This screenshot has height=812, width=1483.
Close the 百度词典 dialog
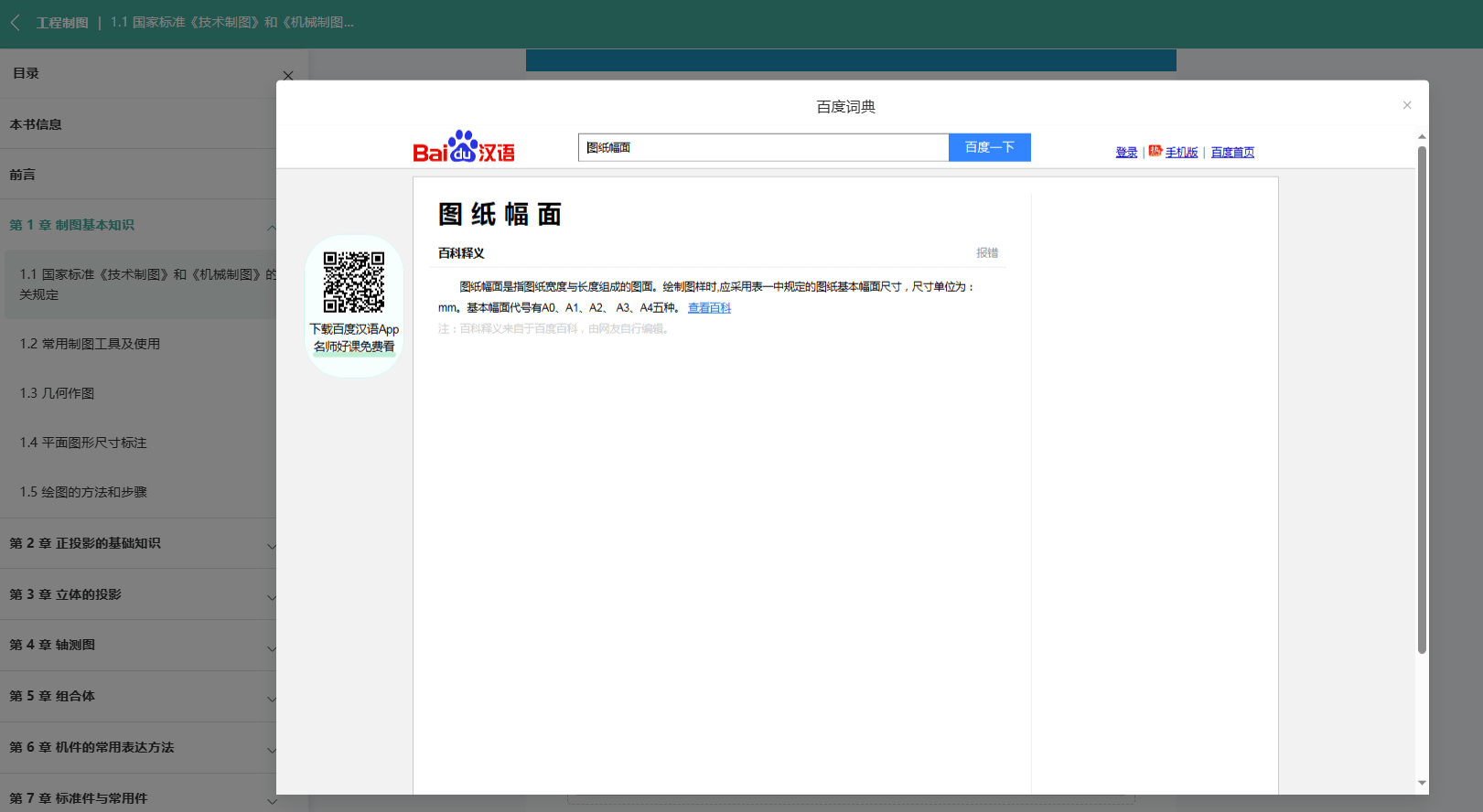click(1407, 105)
